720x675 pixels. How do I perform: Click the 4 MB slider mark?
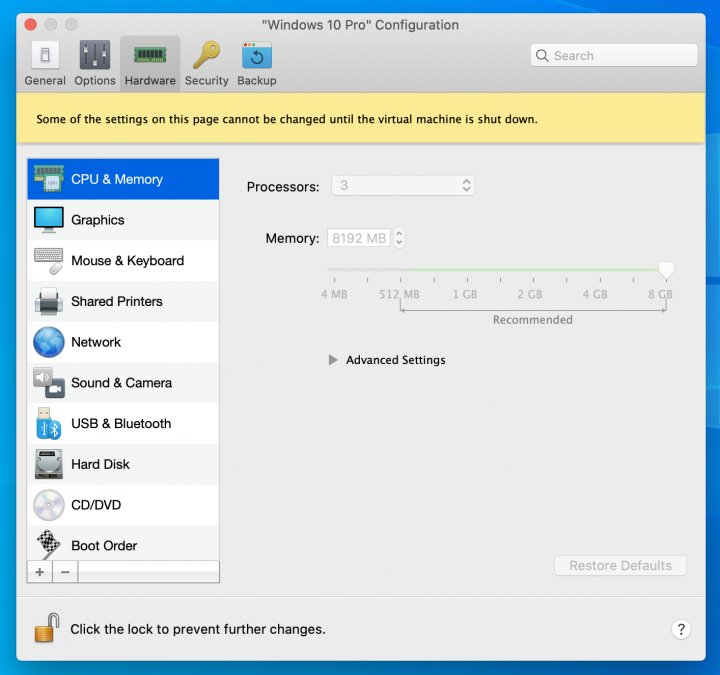pos(334,294)
